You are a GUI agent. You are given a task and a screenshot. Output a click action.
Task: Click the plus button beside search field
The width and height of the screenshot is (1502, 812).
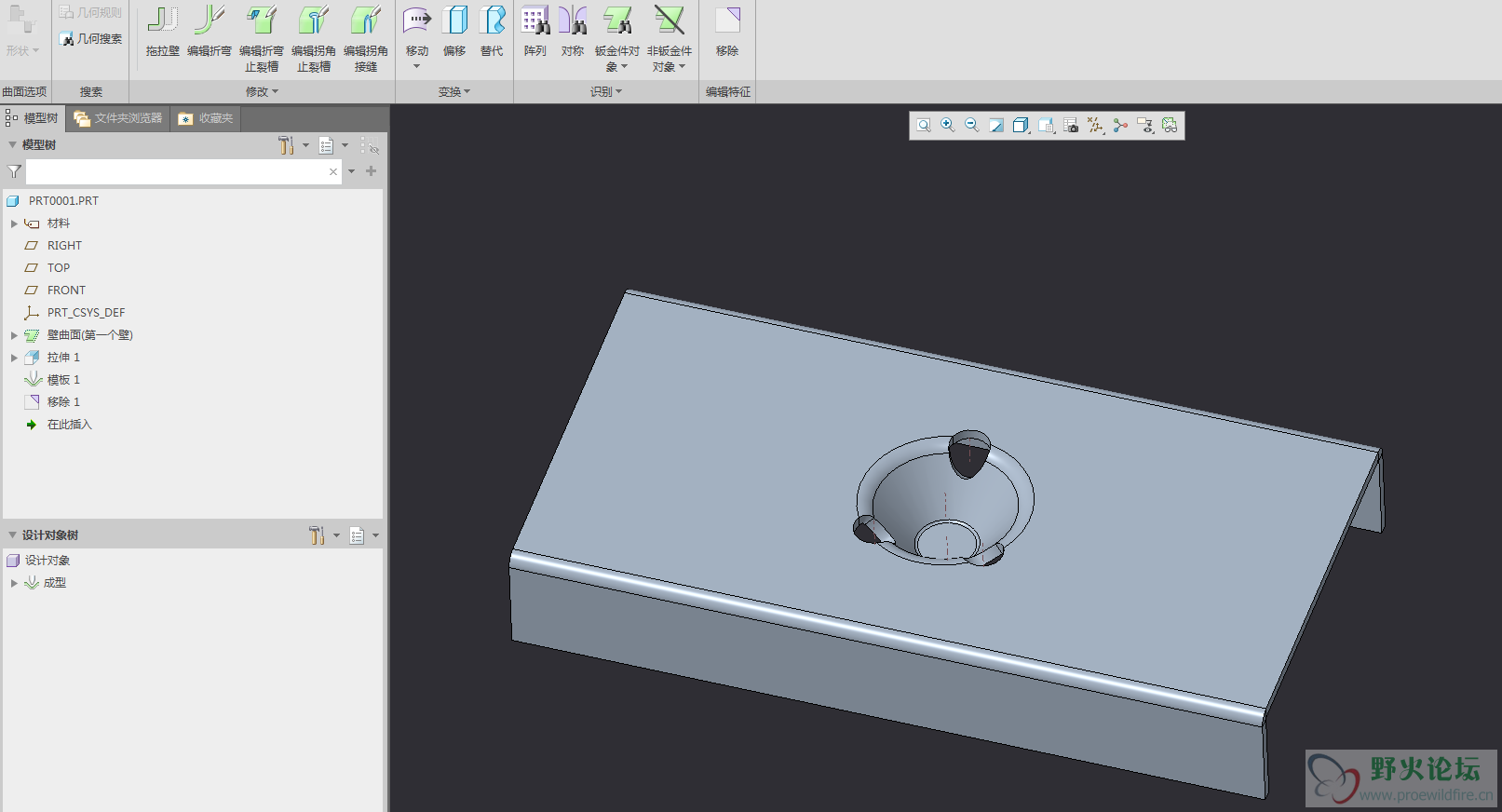(x=371, y=171)
